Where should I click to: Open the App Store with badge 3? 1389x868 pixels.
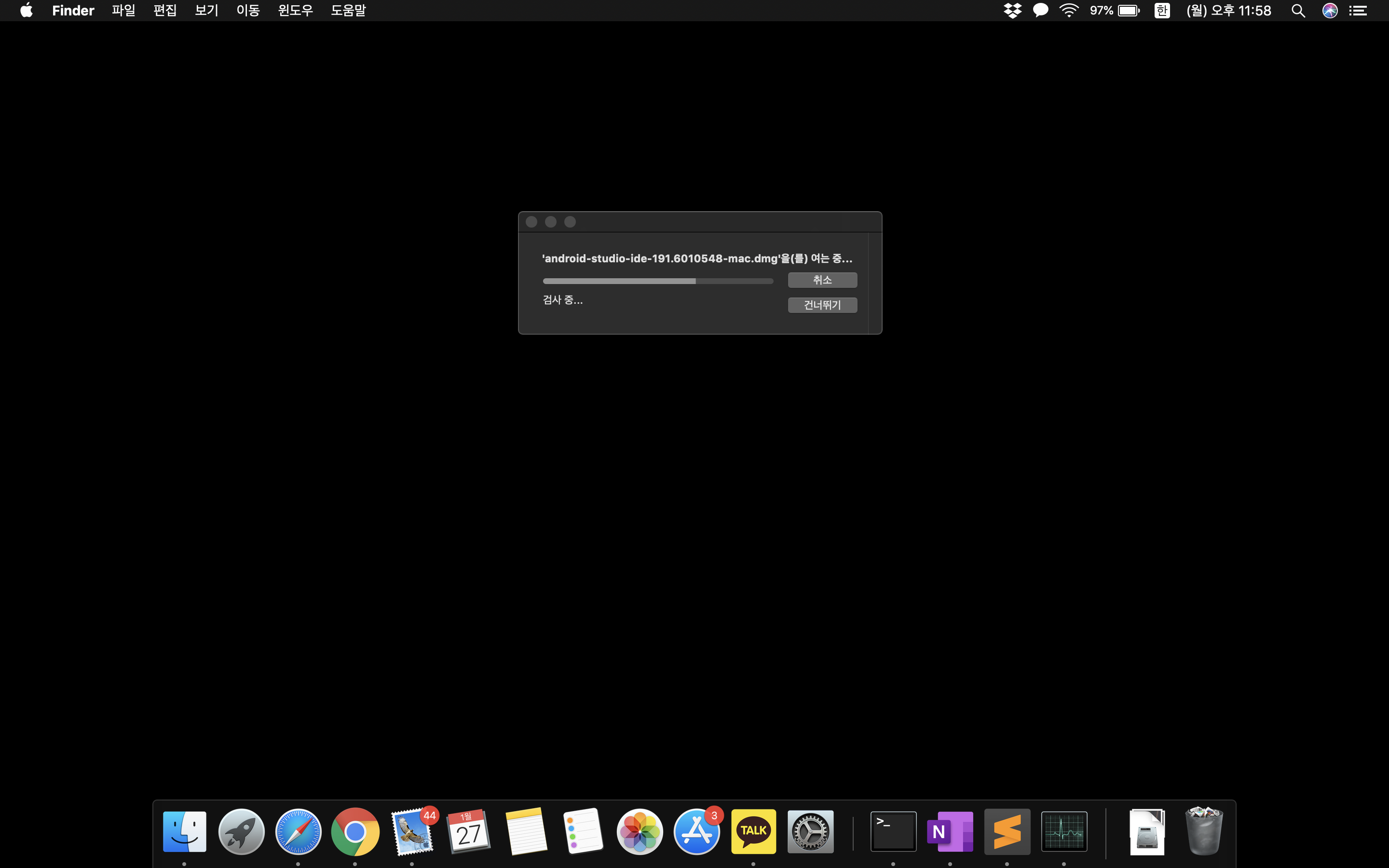tap(696, 831)
